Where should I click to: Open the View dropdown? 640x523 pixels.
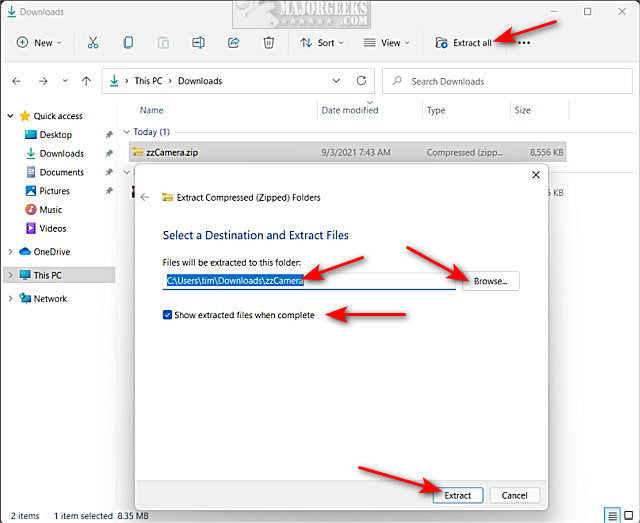pyautogui.click(x=386, y=42)
